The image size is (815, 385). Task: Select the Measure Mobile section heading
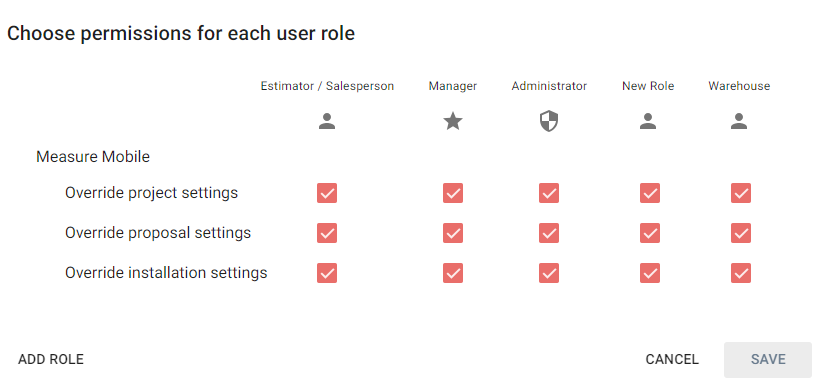click(93, 156)
